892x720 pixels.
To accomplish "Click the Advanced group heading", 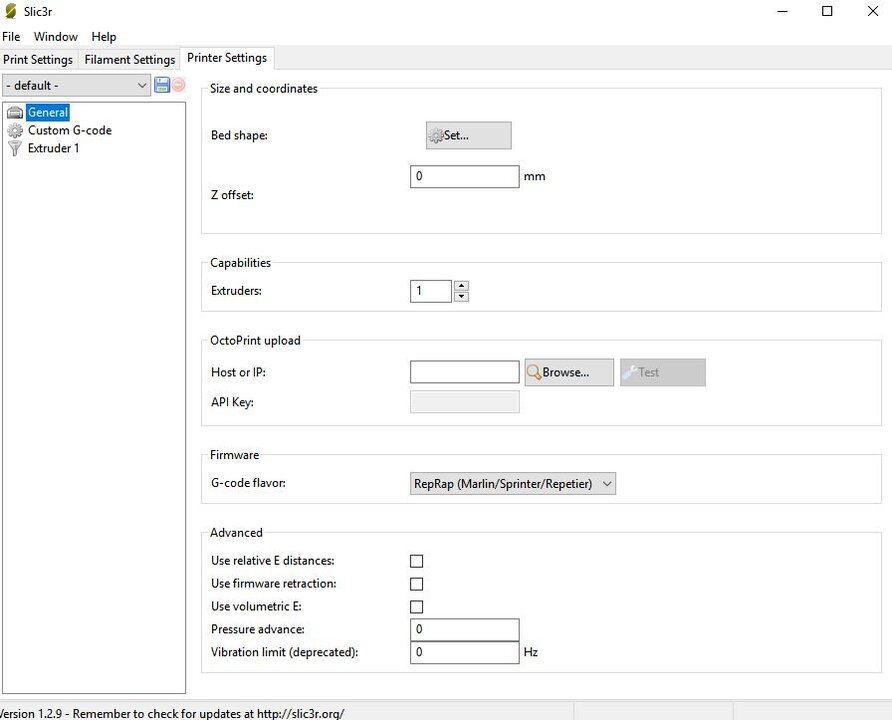I will click(x=236, y=533).
